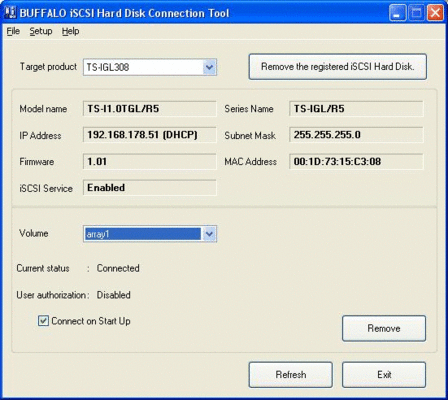Viewport: 448px width, 400px height.
Task: Click the MAC Address field 00:1D:73:15:C3:08
Action: tap(356, 162)
